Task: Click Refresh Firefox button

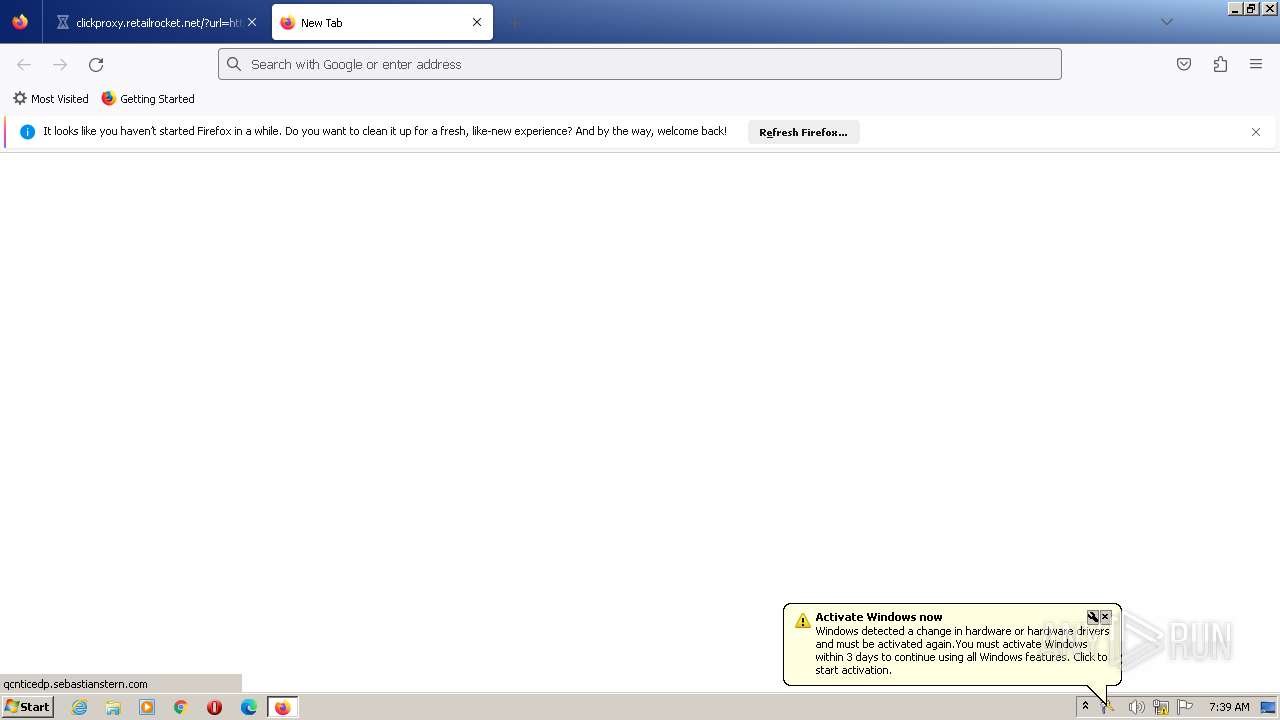Action: [x=803, y=132]
